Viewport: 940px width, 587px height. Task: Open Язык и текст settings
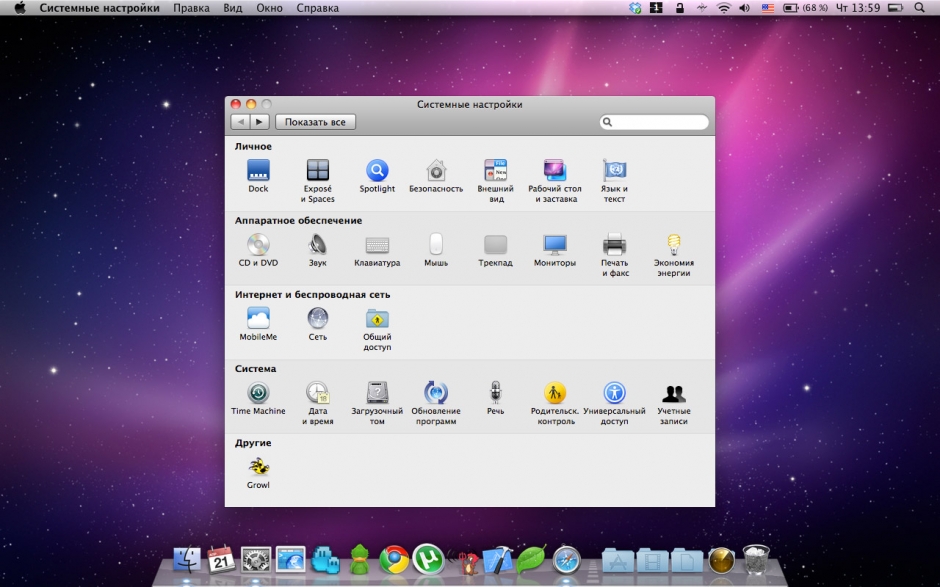coord(614,180)
